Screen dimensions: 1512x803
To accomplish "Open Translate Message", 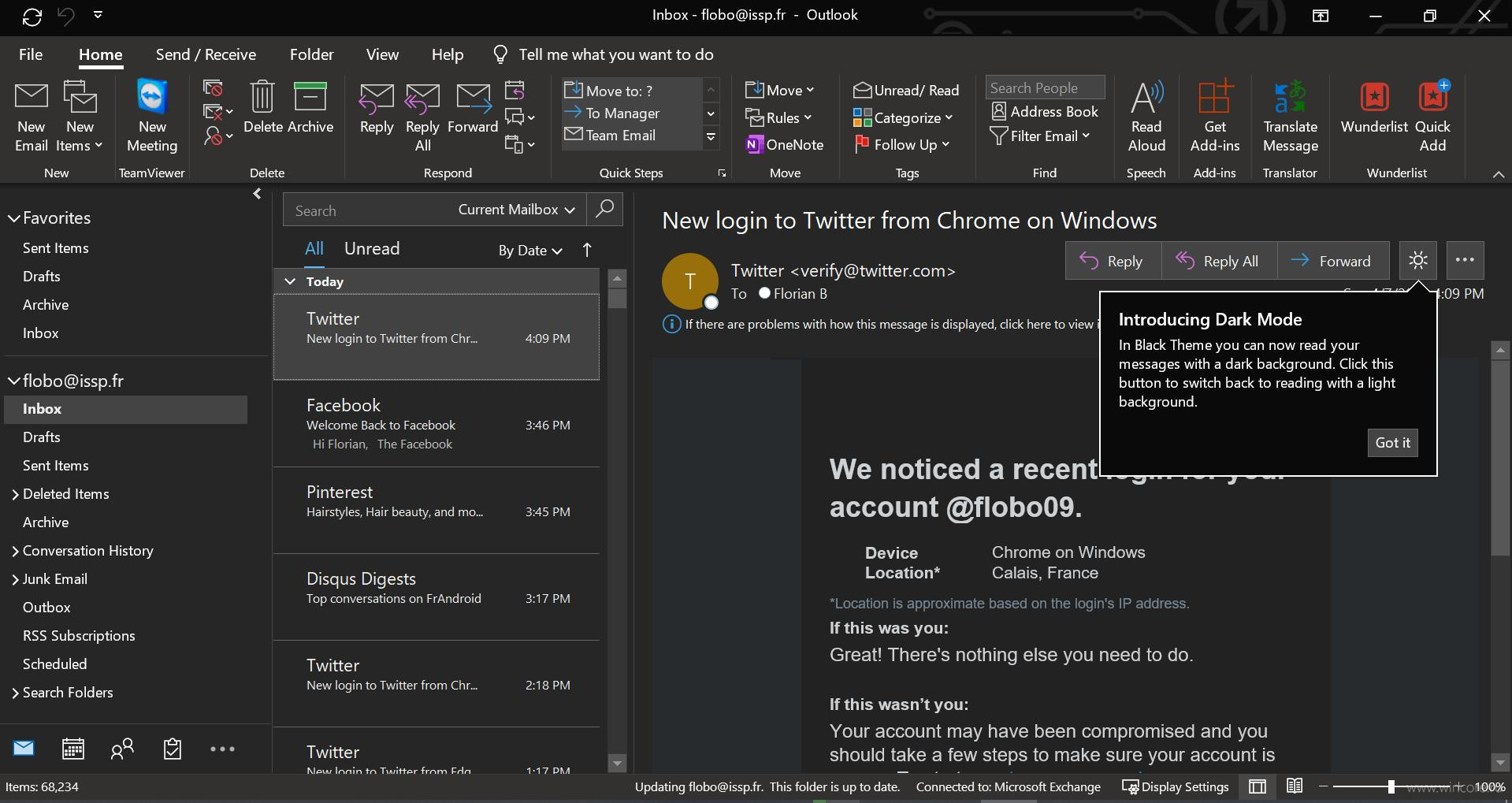I will [1290, 114].
